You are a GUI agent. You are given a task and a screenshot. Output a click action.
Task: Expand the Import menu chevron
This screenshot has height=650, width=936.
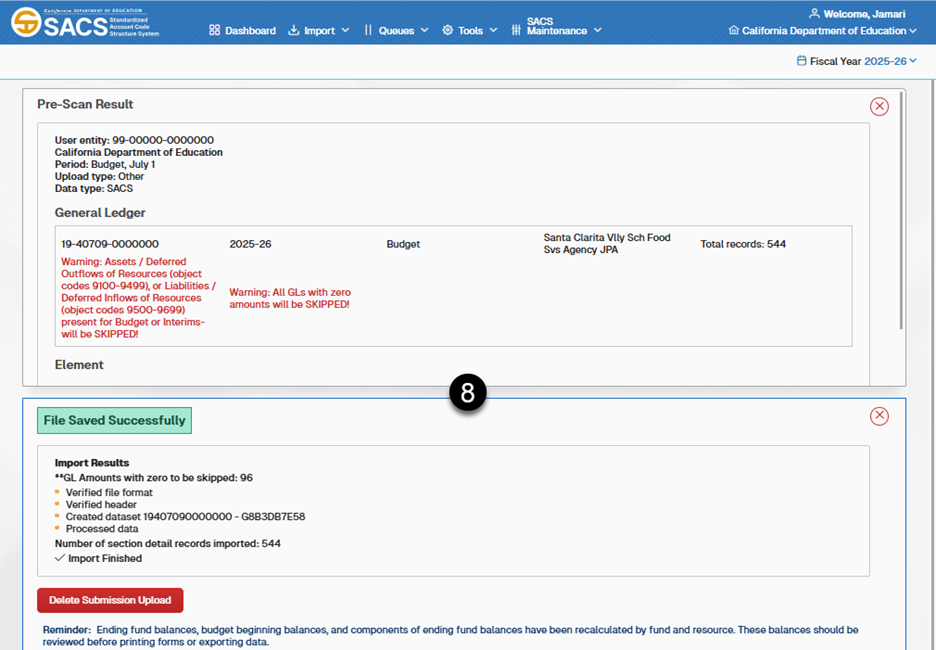[x=345, y=30]
